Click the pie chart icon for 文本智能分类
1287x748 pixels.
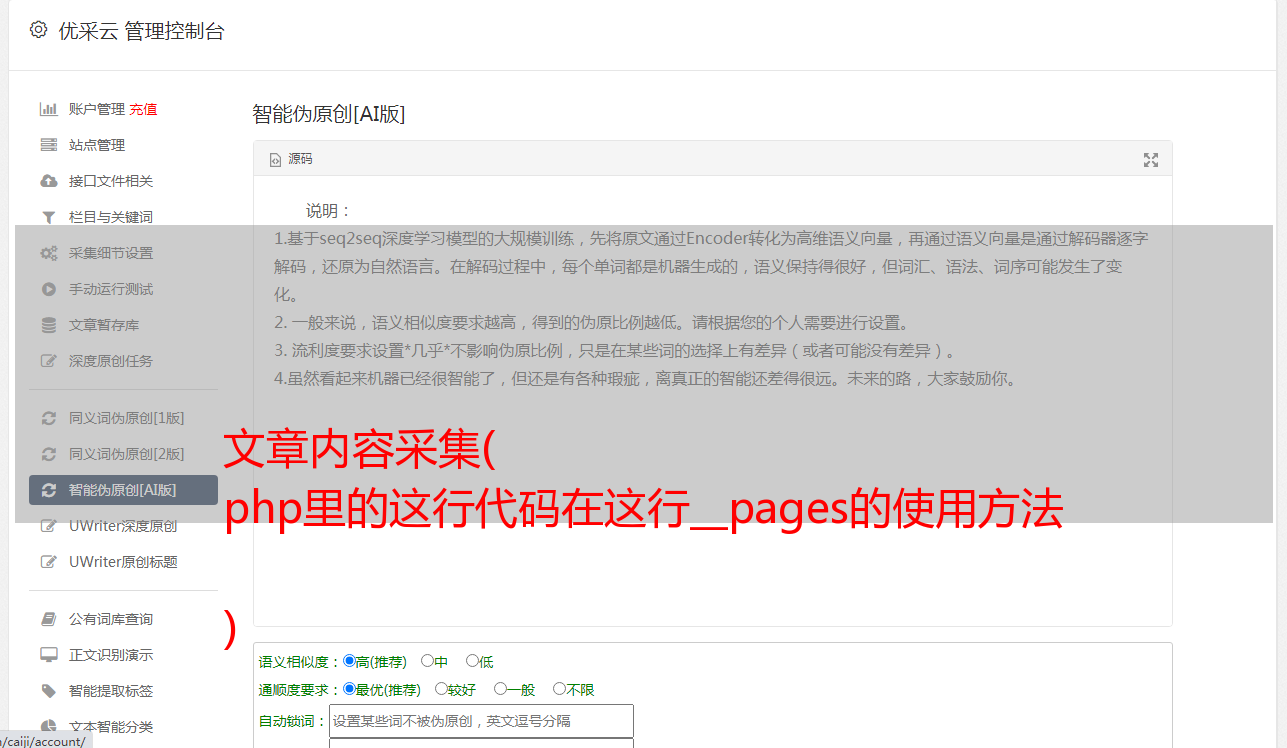click(48, 727)
